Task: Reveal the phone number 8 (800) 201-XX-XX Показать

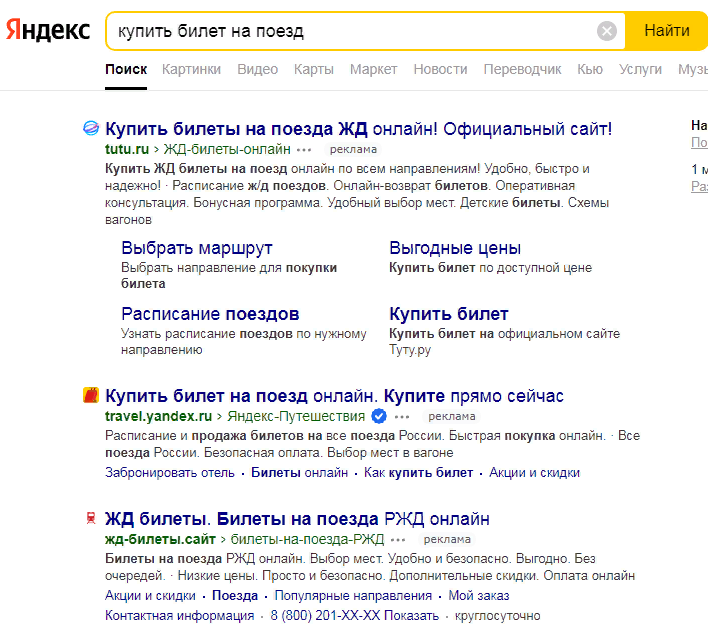Action: 354,616
